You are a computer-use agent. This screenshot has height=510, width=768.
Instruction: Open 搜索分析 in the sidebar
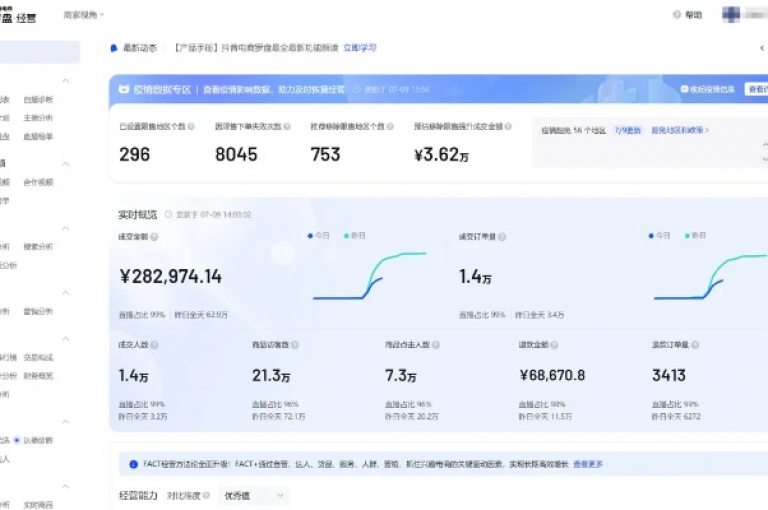[x=38, y=247]
